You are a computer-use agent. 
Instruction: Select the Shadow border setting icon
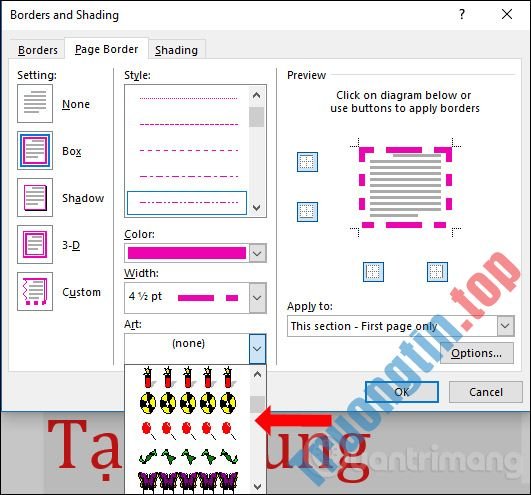pyautogui.click(x=35, y=197)
